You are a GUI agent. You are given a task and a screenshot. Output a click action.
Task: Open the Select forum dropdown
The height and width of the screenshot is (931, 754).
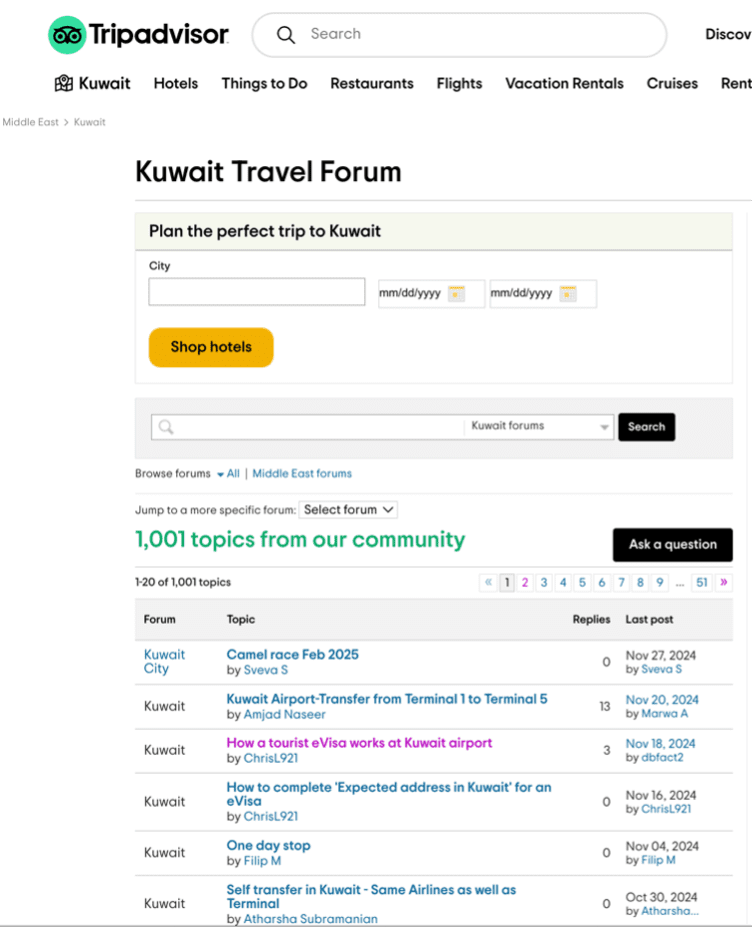tap(348, 509)
